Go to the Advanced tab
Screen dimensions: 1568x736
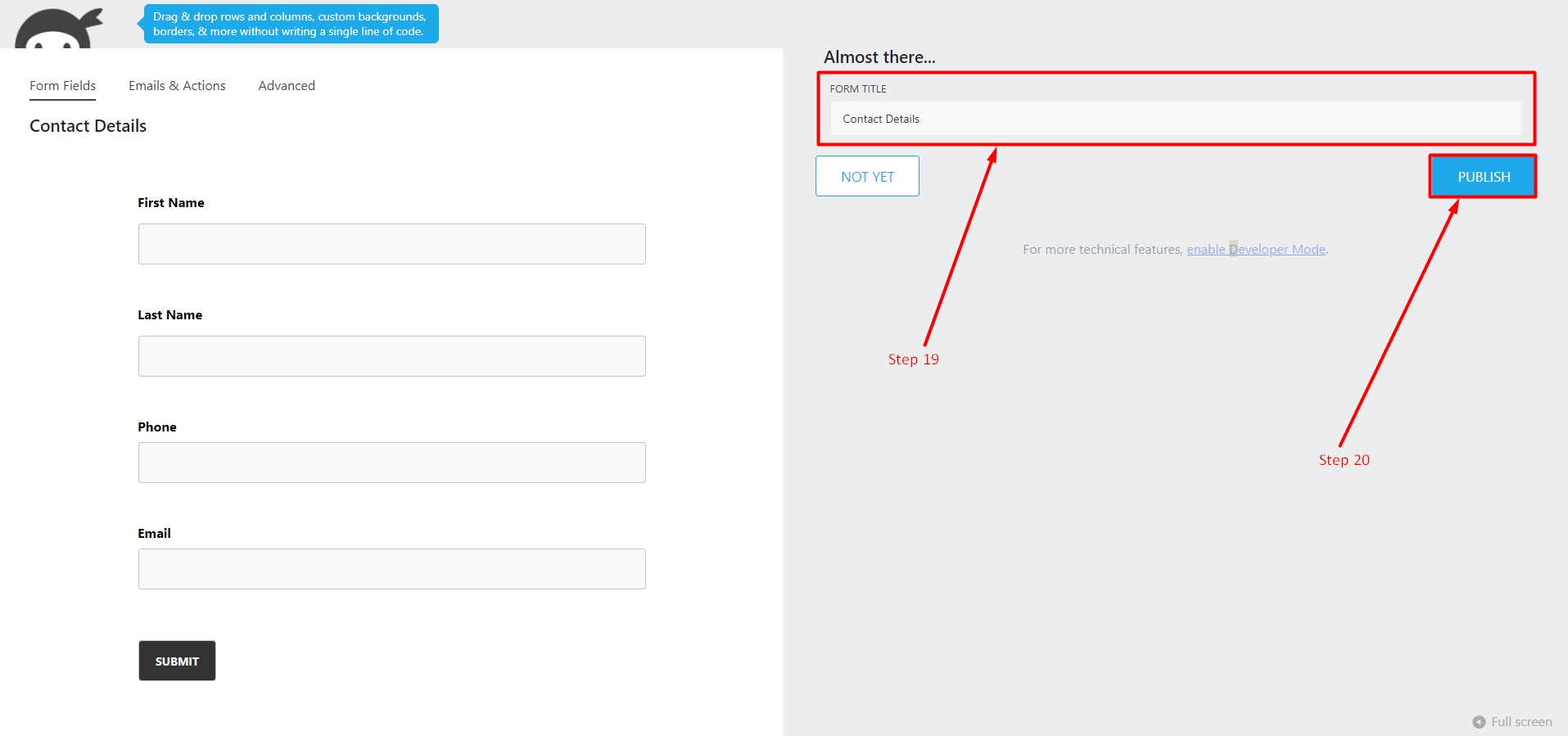pyautogui.click(x=287, y=85)
